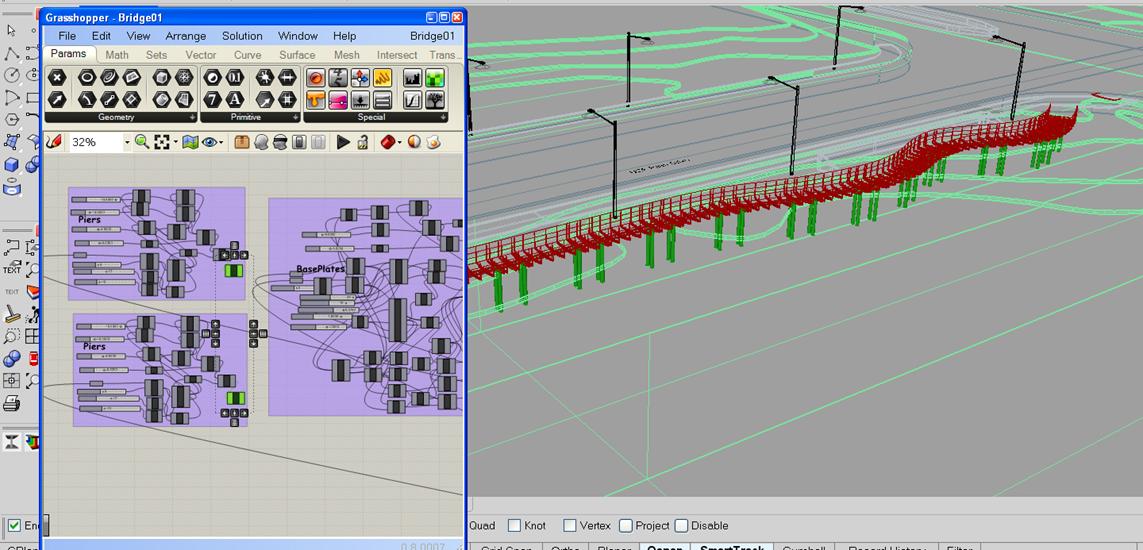Click the play solver arrow icon
The image size is (1143, 550).
pos(343,143)
